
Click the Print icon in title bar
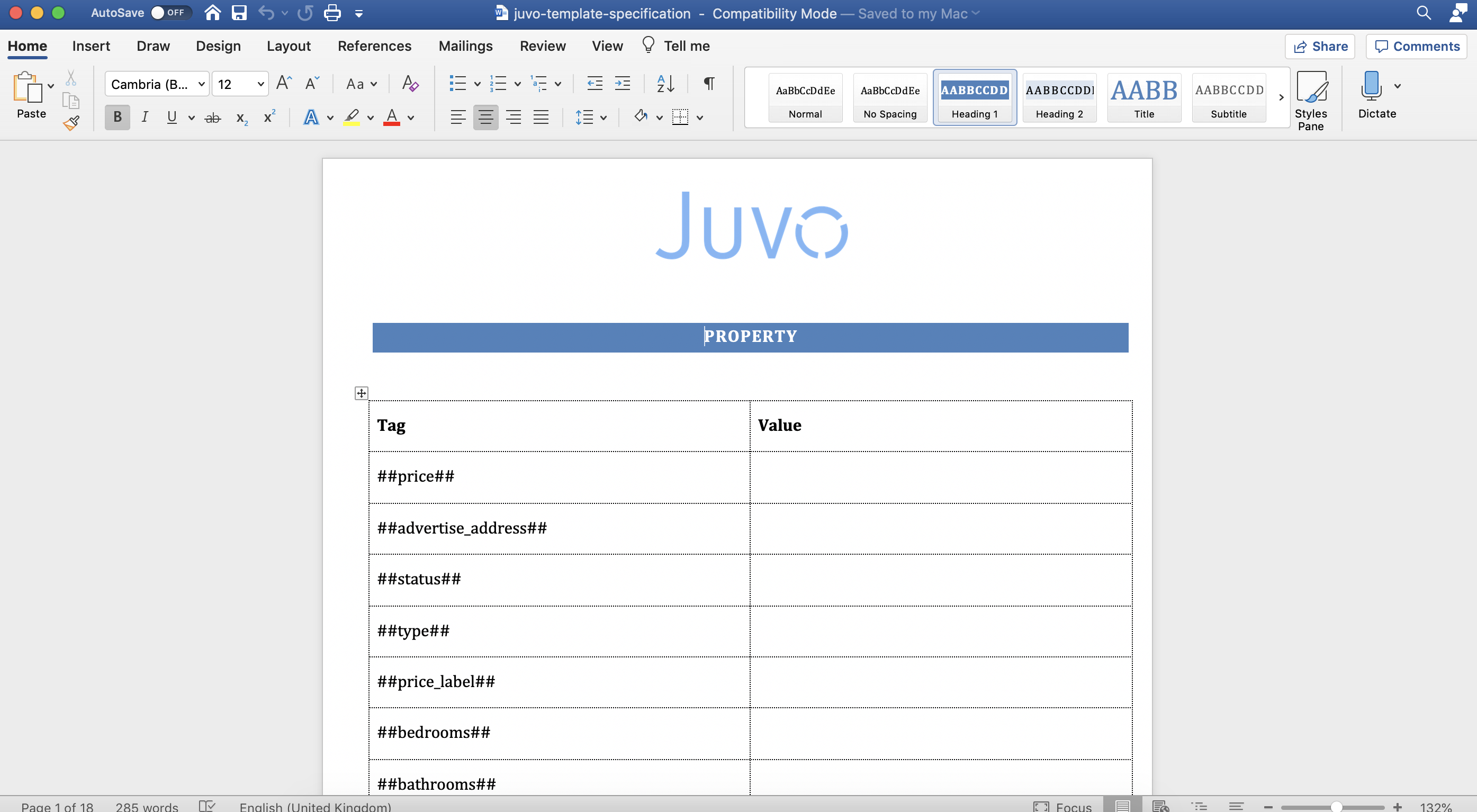332,13
